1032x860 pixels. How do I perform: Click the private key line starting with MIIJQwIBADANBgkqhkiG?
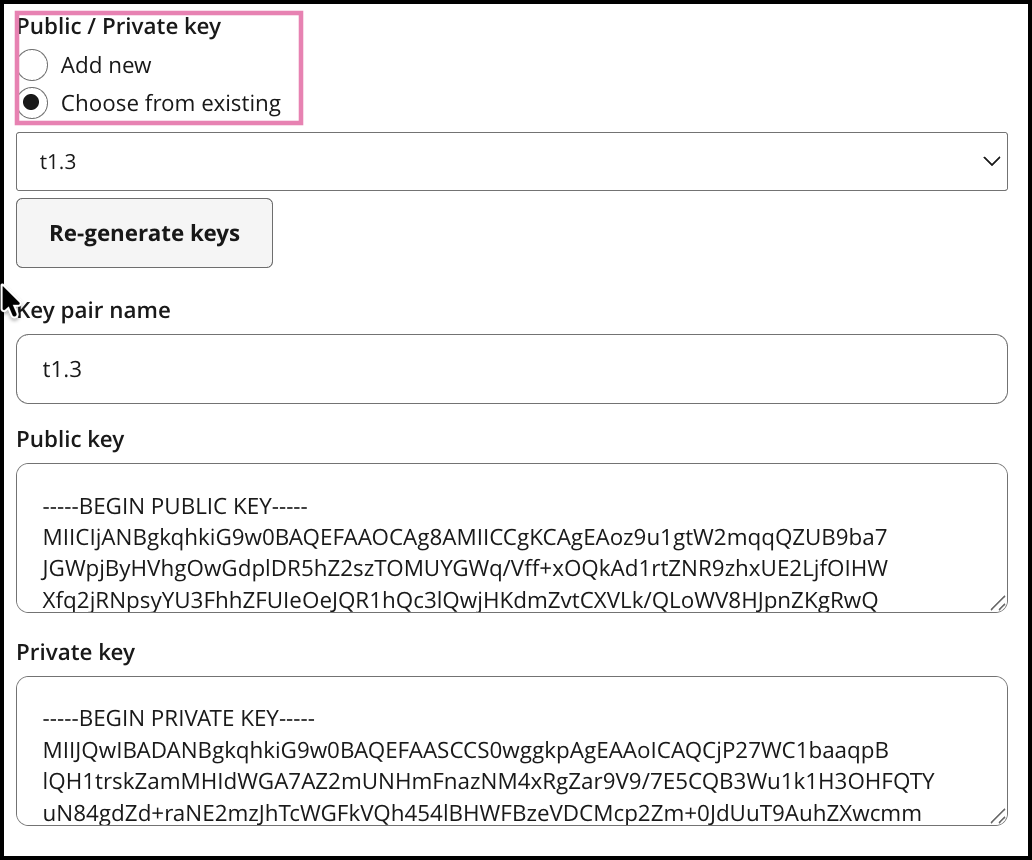point(465,751)
